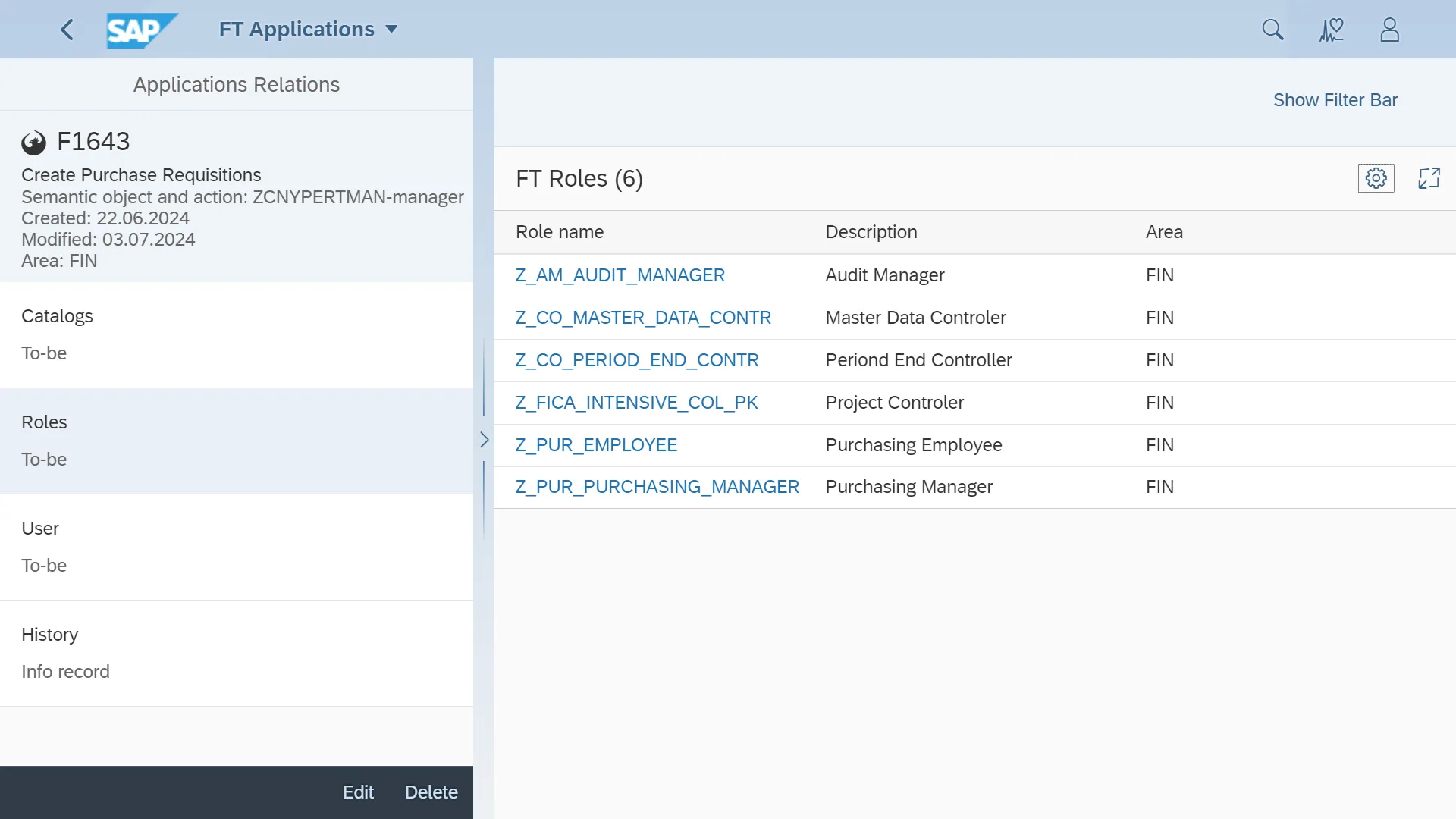Enter full screen mode for FT Roles
The height and width of the screenshot is (819, 1456).
1429,178
